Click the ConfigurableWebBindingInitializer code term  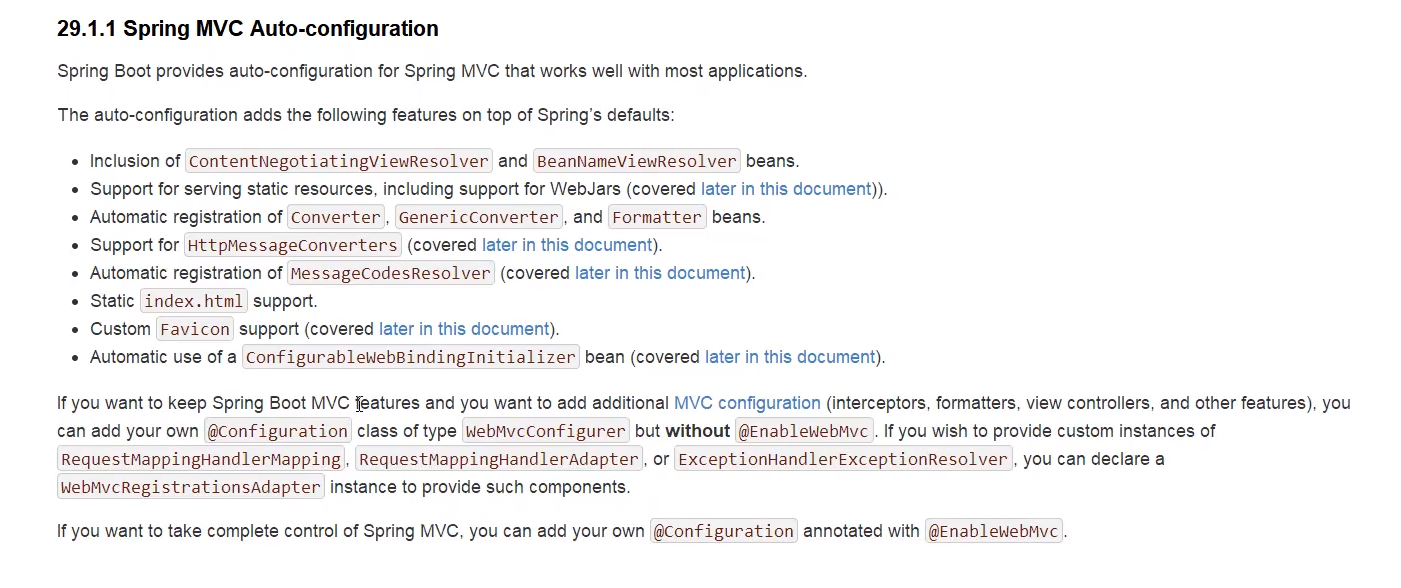pyautogui.click(x=411, y=357)
